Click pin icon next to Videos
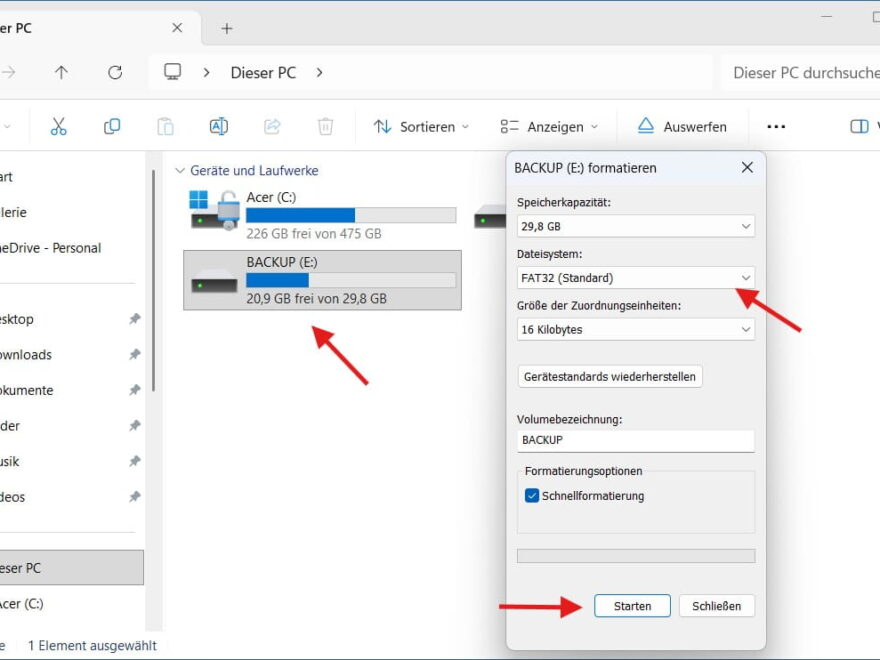Viewport: 880px width, 660px height. 135,496
